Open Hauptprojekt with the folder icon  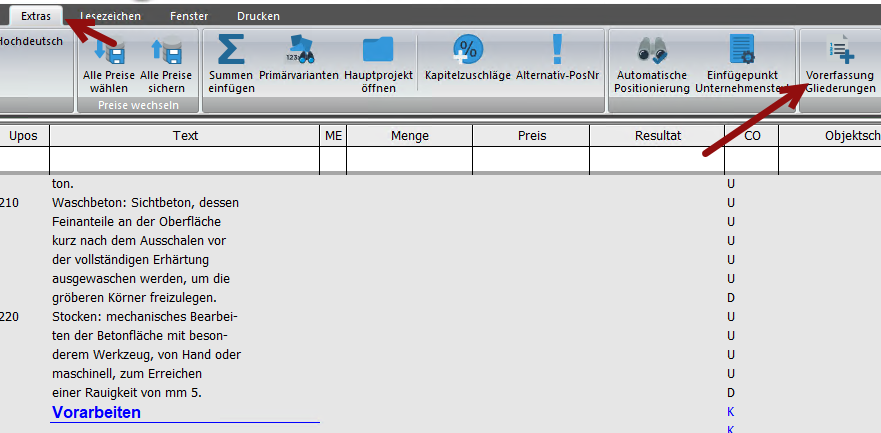point(378,63)
